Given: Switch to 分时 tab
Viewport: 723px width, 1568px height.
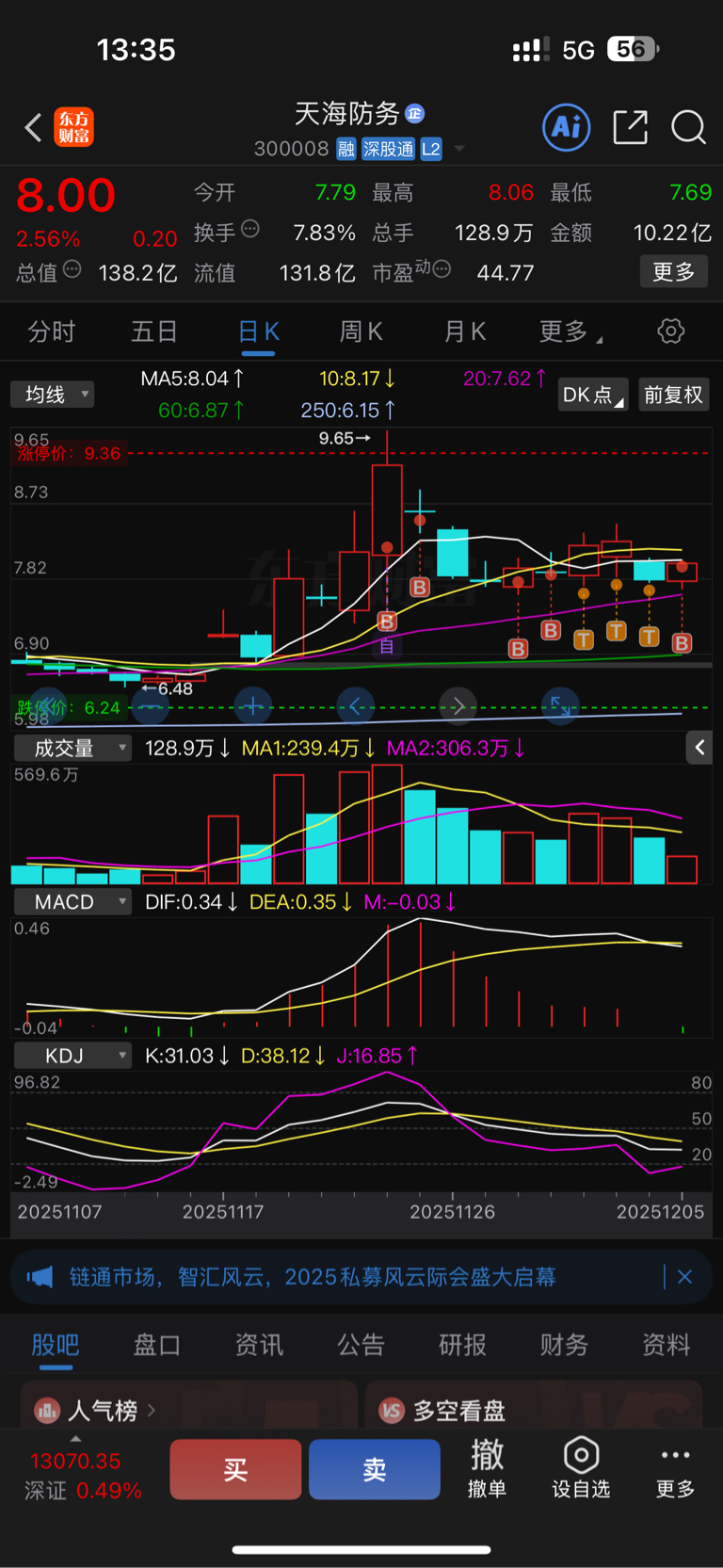Looking at the screenshot, I should coord(51,331).
